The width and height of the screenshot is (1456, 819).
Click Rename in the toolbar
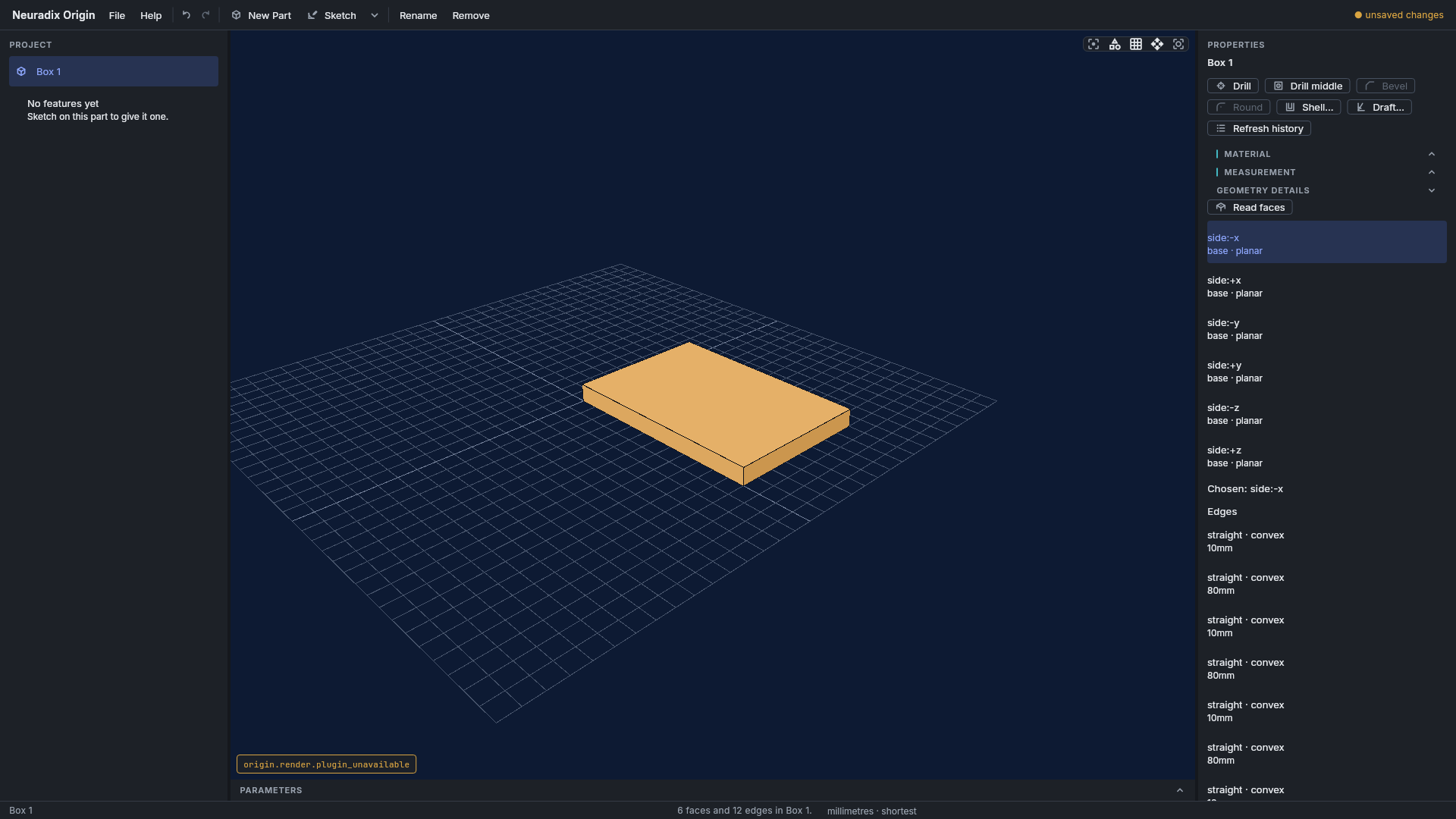[419, 15]
